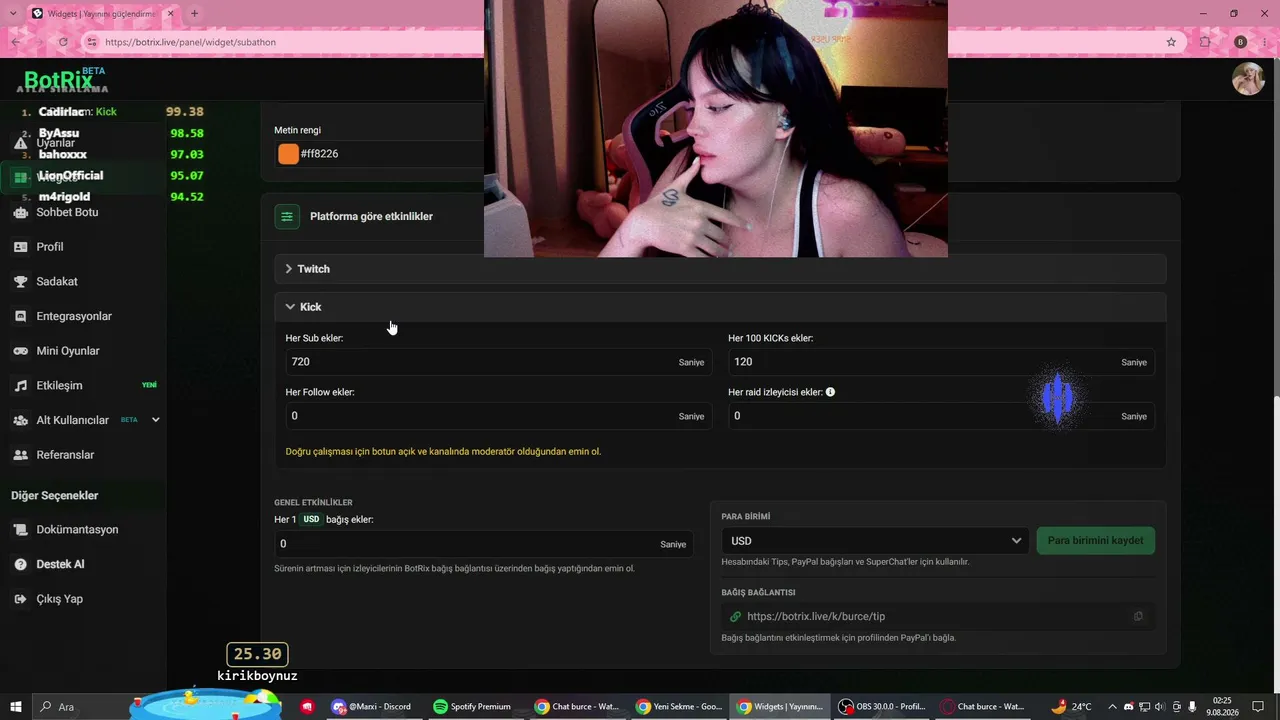Reload the page in Chrome

click(63, 42)
